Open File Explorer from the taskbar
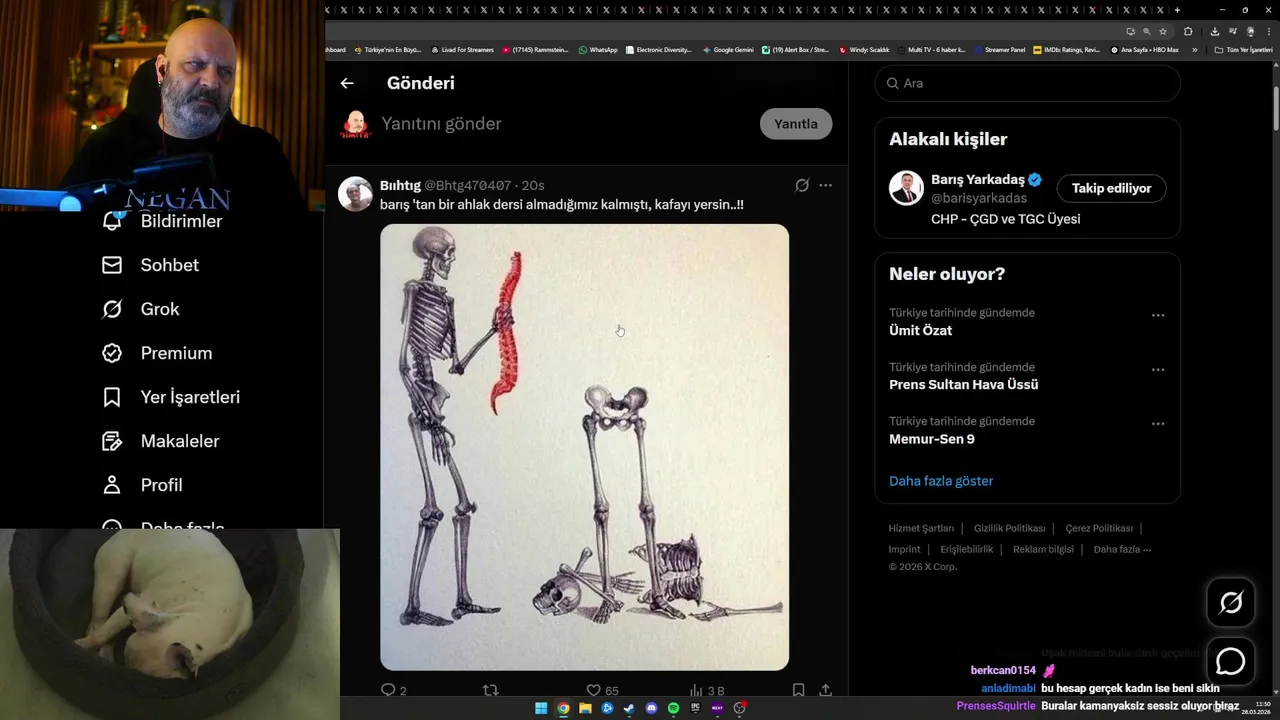Screen dimensions: 1280x720 point(585,708)
